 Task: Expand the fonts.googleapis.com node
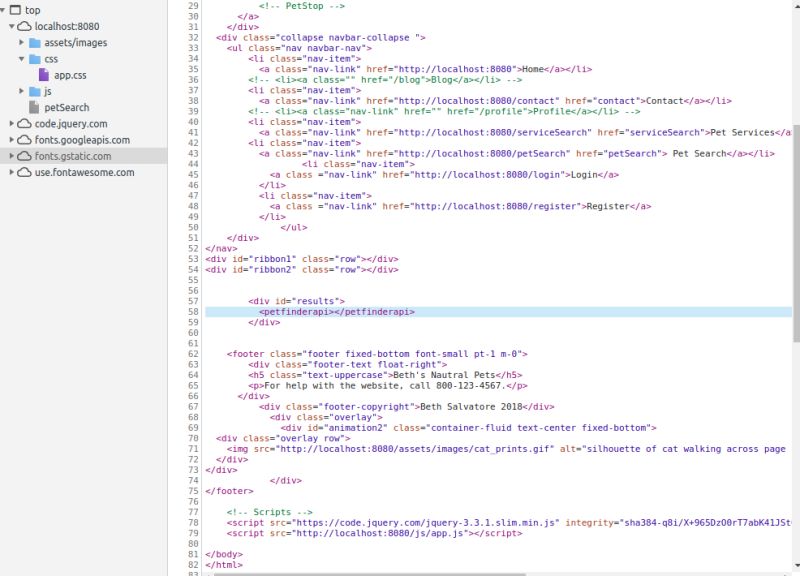point(10,141)
